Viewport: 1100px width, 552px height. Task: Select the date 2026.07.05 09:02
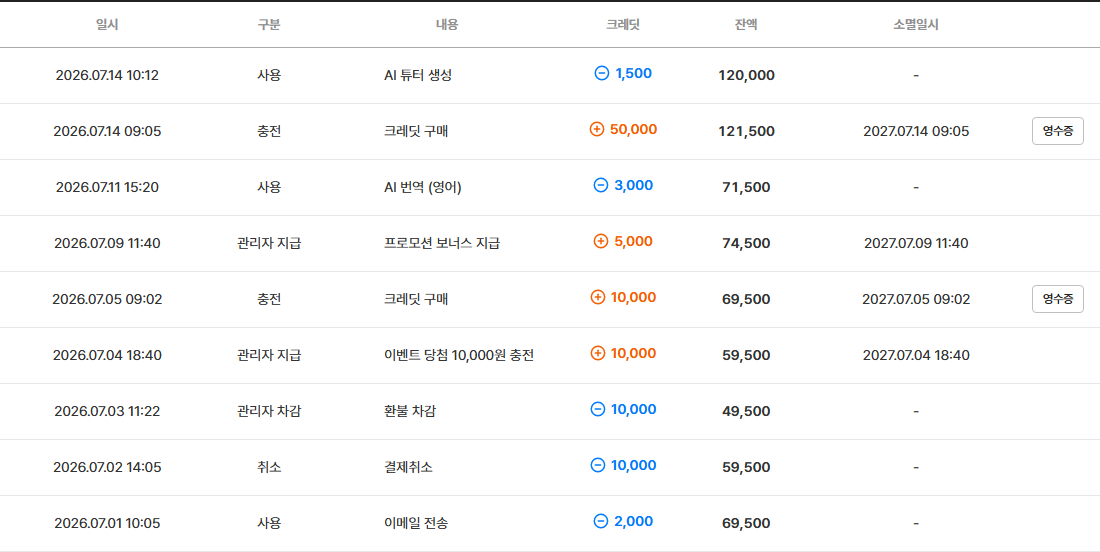coord(107,299)
